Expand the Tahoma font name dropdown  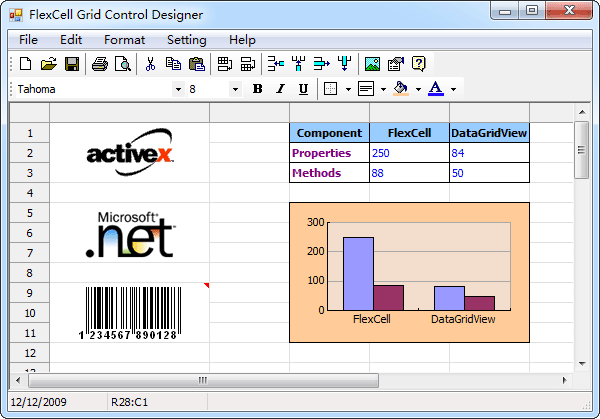[x=178, y=89]
